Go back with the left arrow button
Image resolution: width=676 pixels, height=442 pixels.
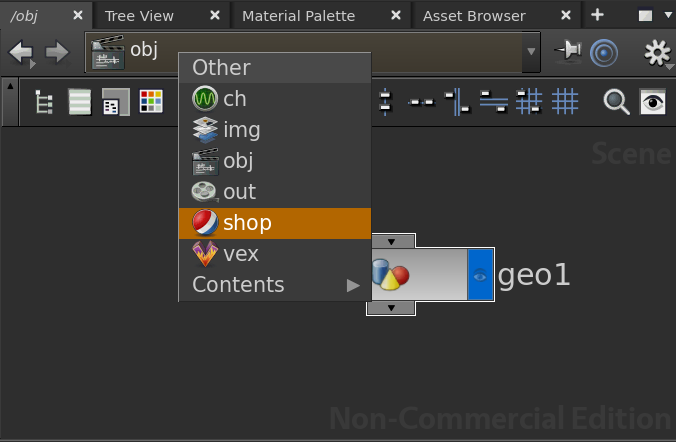[x=21, y=52]
